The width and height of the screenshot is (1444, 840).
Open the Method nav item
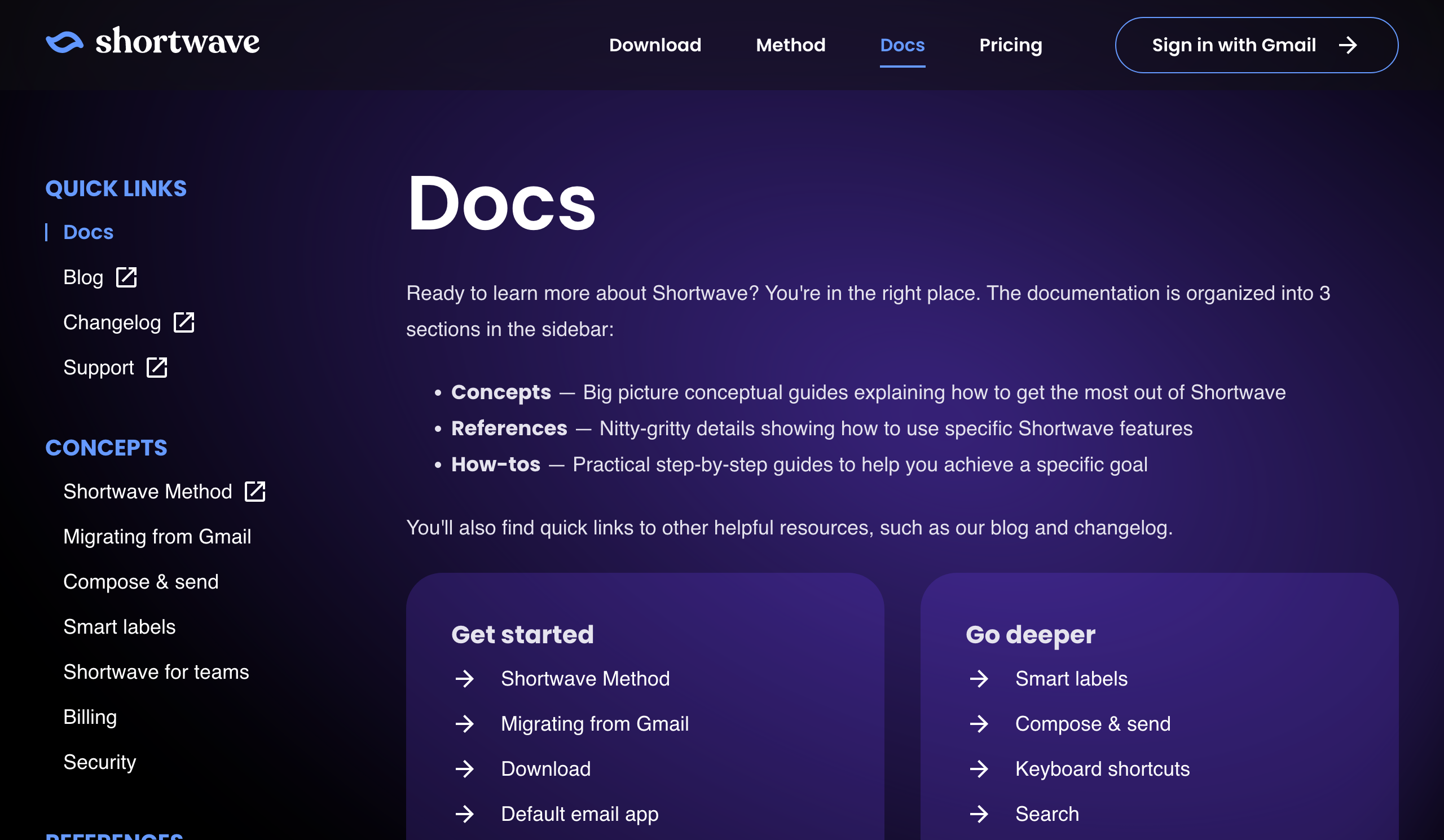pos(790,45)
